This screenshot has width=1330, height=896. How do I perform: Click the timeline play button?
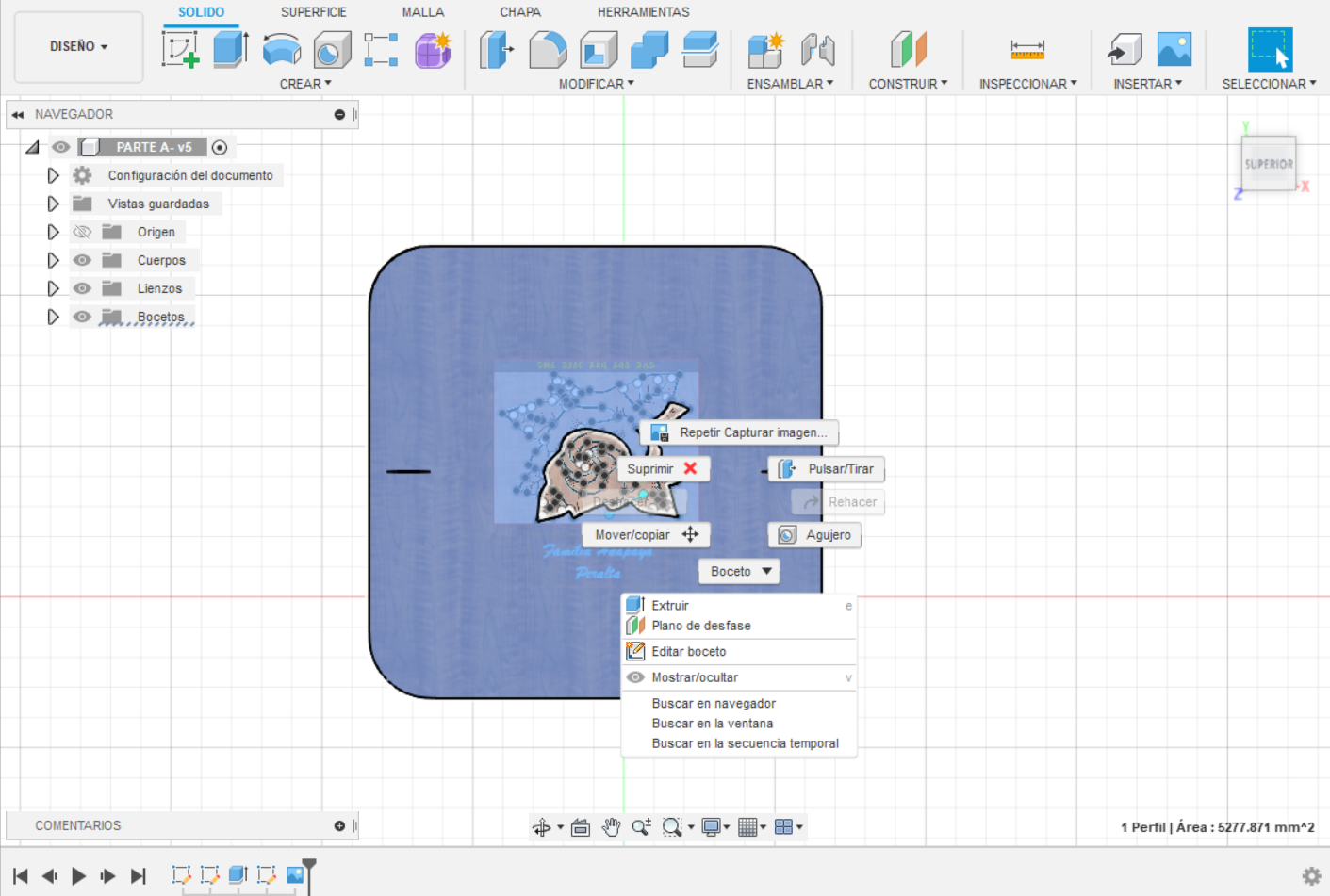pyautogui.click(x=79, y=876)
